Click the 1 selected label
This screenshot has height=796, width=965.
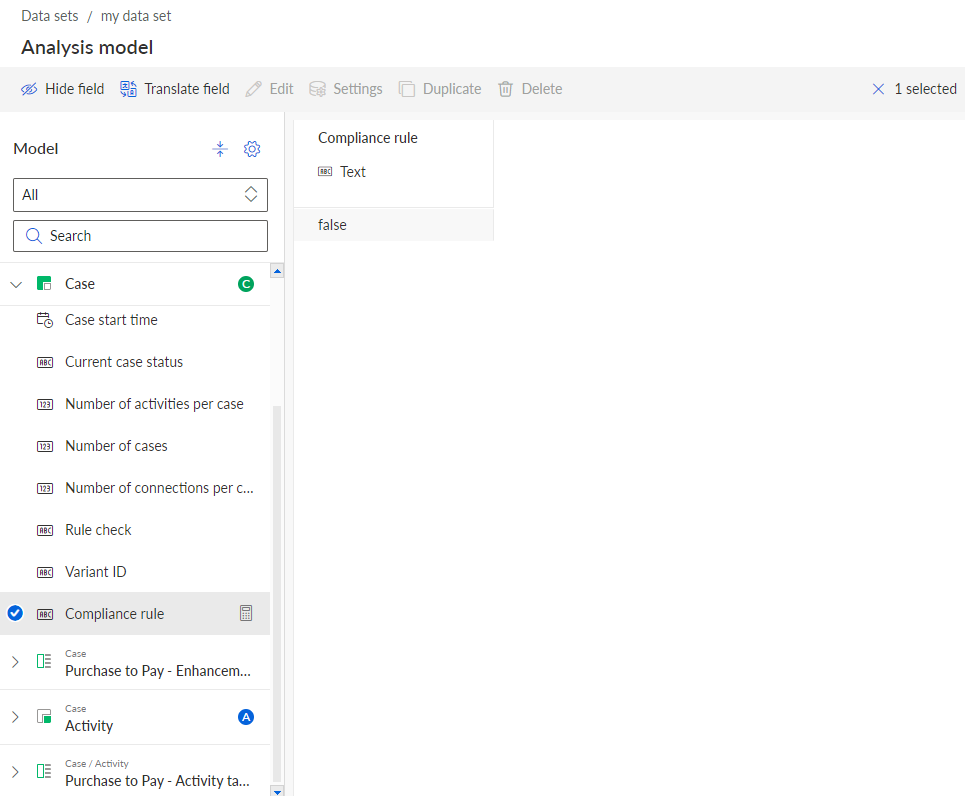pyautogui.click(x=925, y=89)
